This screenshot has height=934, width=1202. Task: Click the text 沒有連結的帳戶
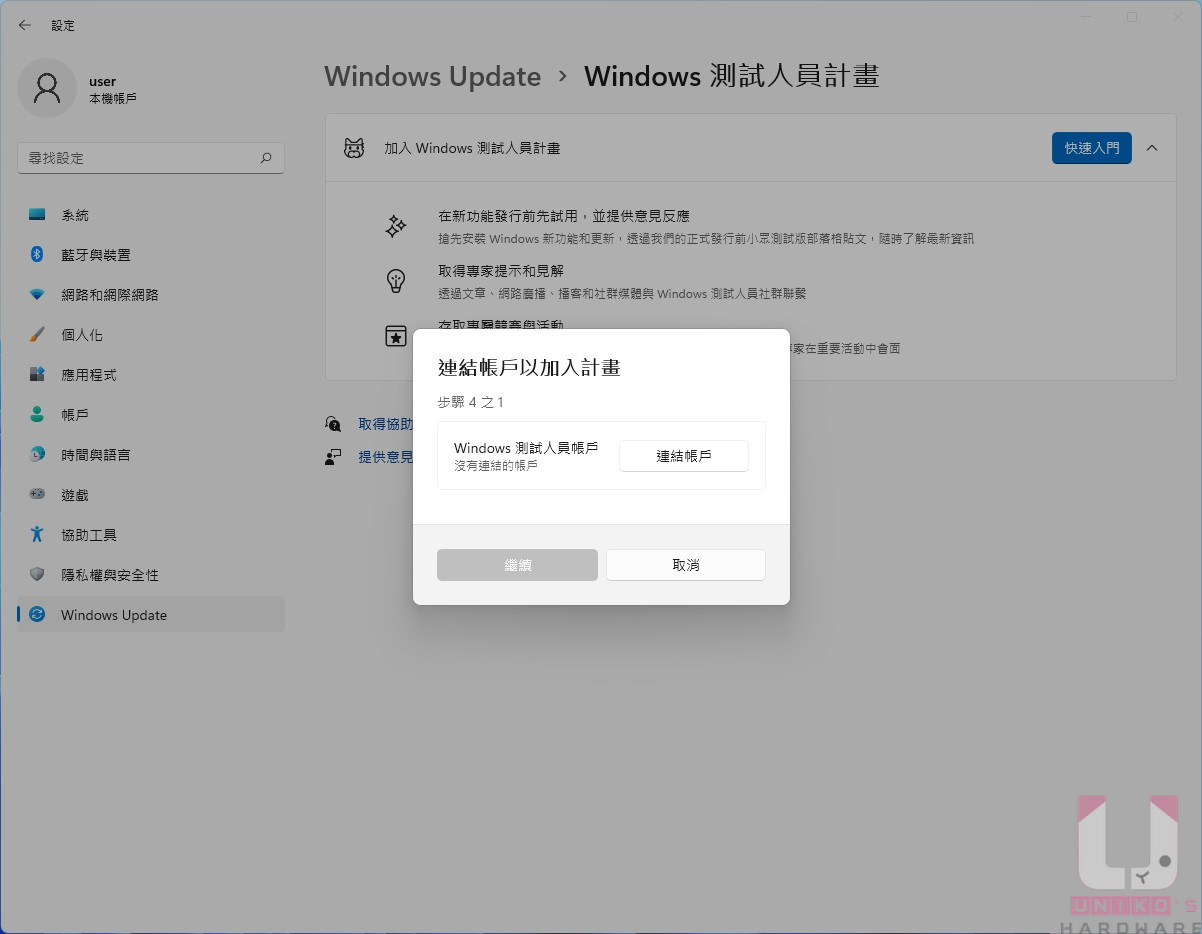(x=496, y=466)
